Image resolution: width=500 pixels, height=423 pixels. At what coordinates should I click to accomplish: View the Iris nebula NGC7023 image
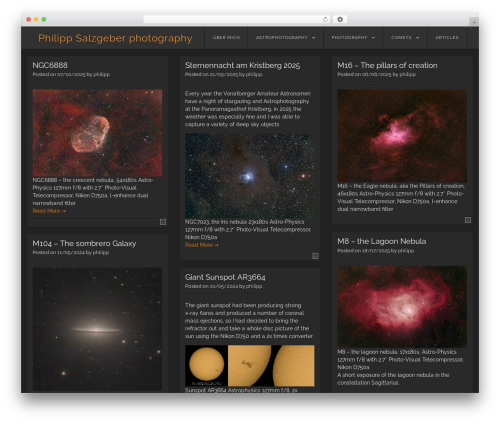[x=250, y=176]
